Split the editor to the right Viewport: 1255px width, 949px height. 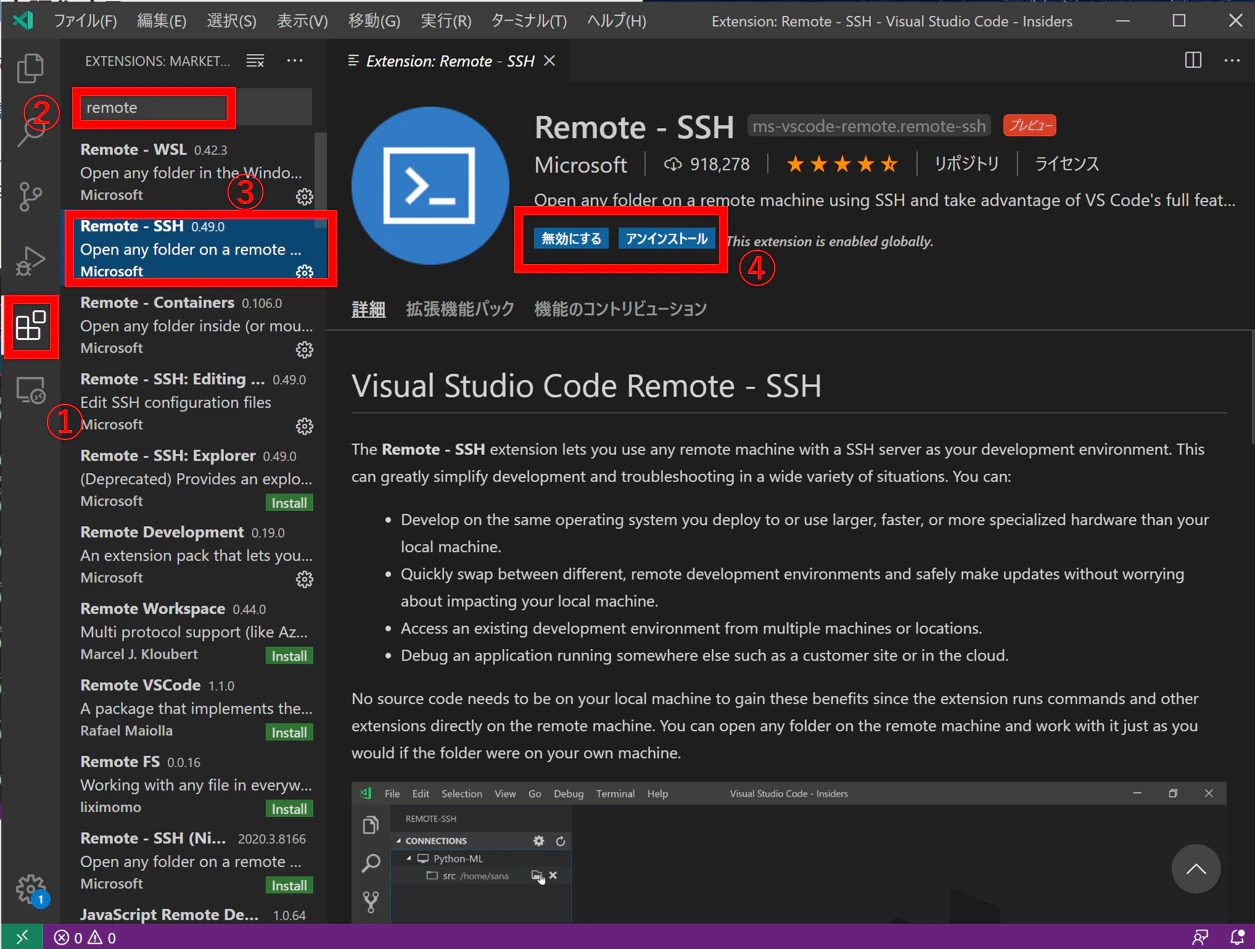(x=1193, y=60)
